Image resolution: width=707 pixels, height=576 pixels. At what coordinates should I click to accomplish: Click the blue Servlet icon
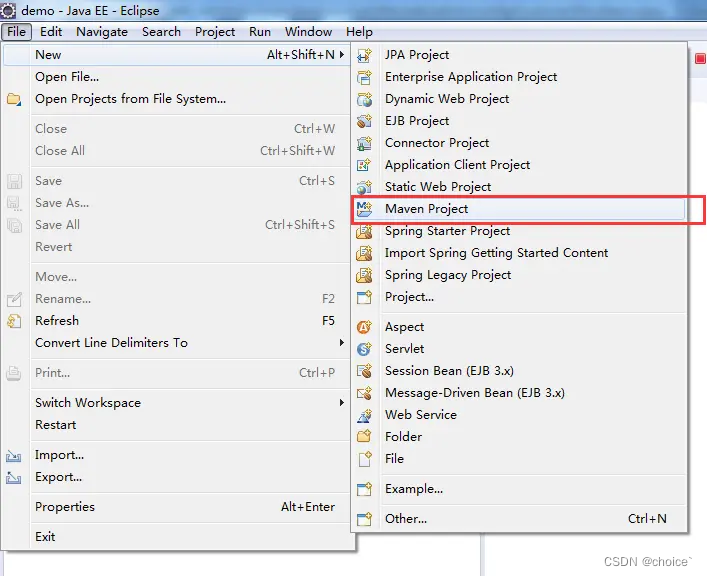point(364,349)
